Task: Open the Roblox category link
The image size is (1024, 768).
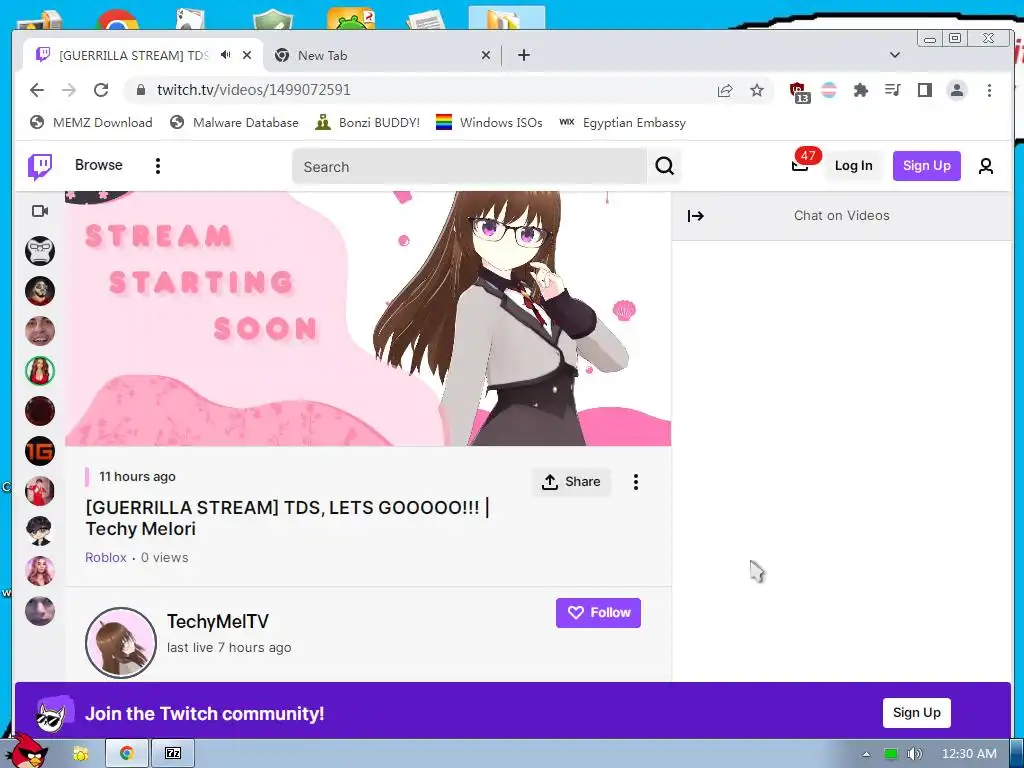Action: pyautogui.click(x=106, y=558)
